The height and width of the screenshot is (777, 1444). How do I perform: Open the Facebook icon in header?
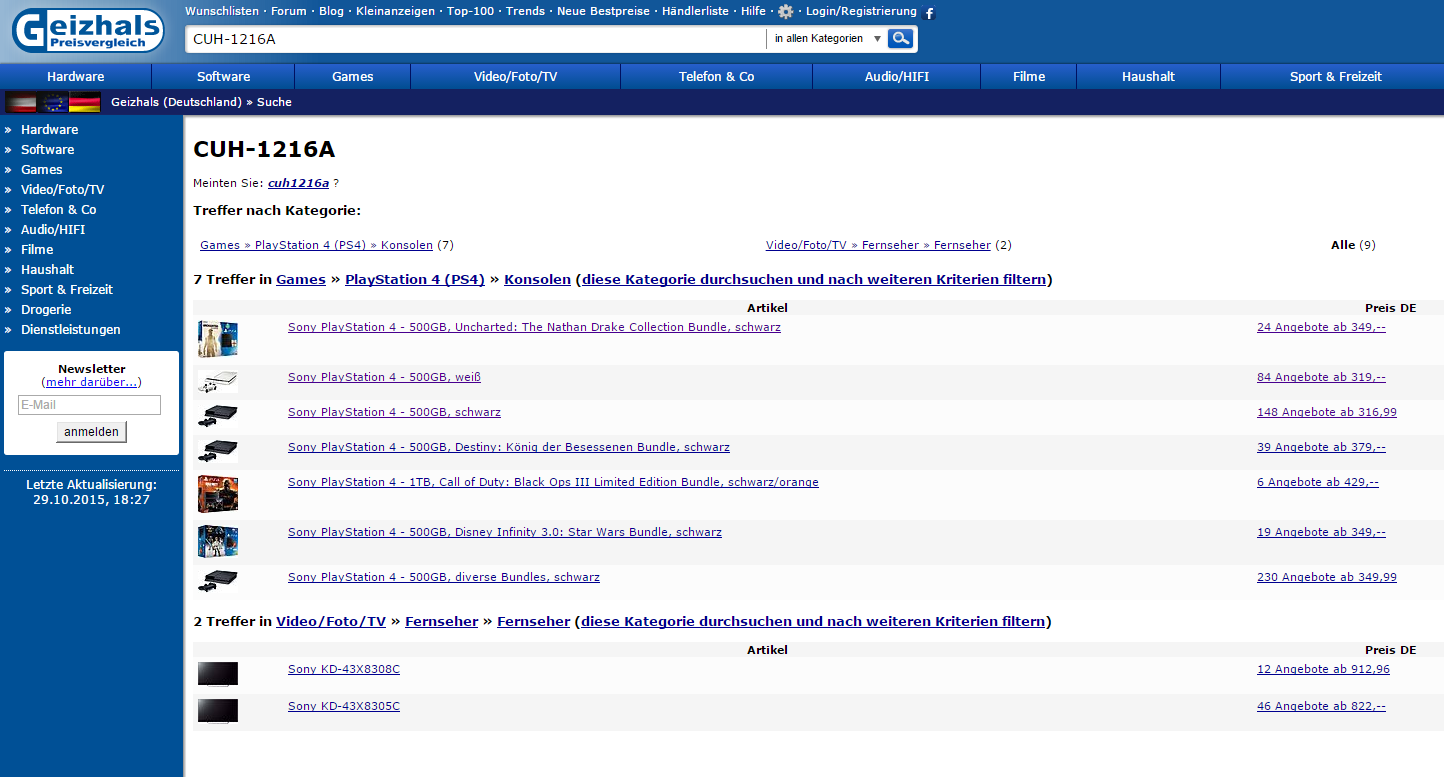pos(929,13)
